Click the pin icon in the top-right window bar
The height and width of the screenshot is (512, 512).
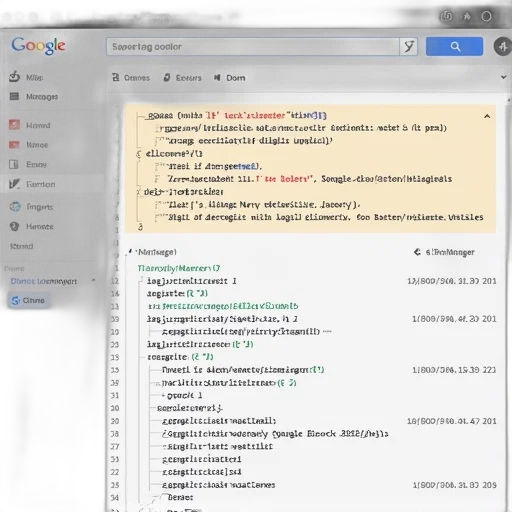[x=467, y=16]
